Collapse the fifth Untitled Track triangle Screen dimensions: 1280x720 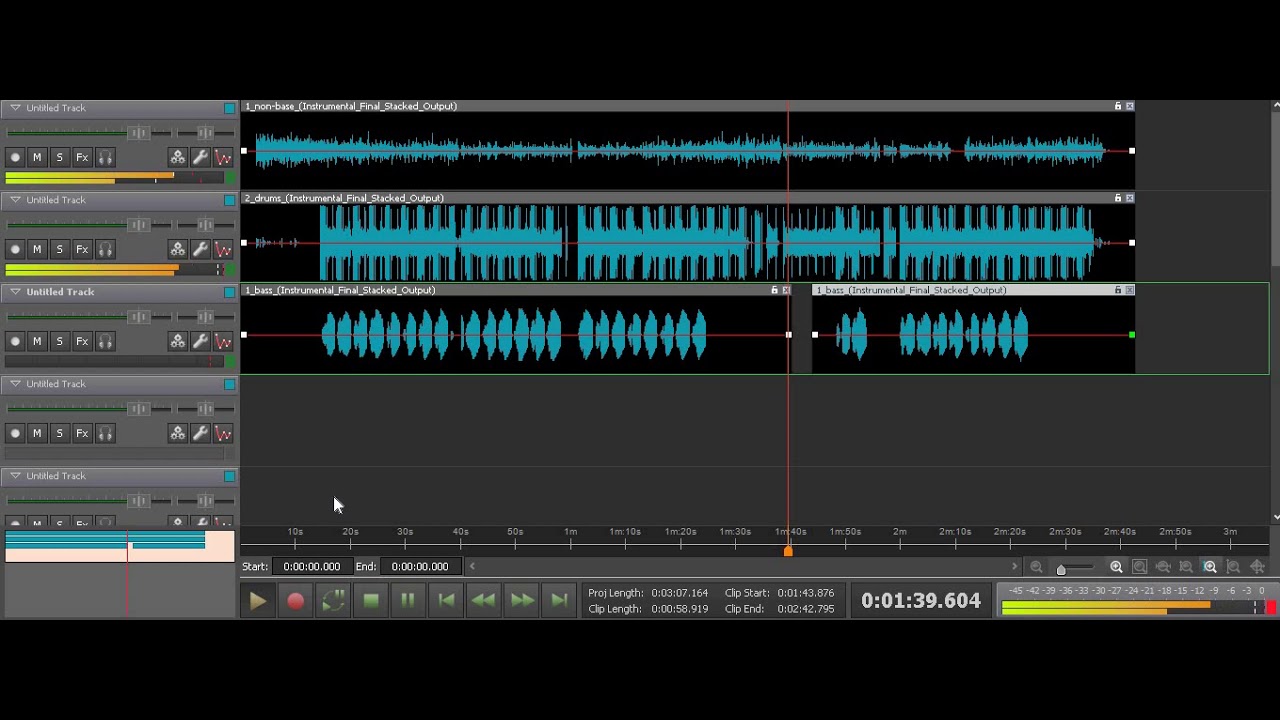coord(15,475)
